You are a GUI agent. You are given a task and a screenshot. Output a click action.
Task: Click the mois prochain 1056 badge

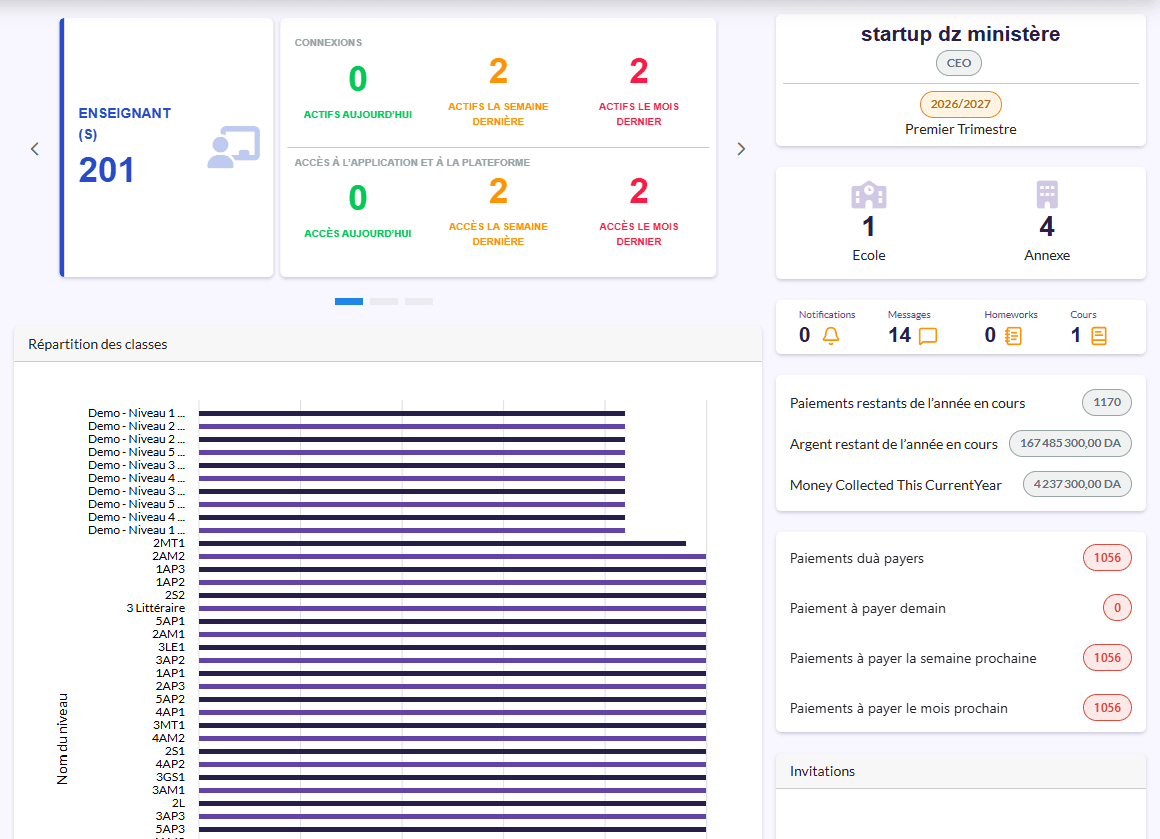[x=1107, y=708]
